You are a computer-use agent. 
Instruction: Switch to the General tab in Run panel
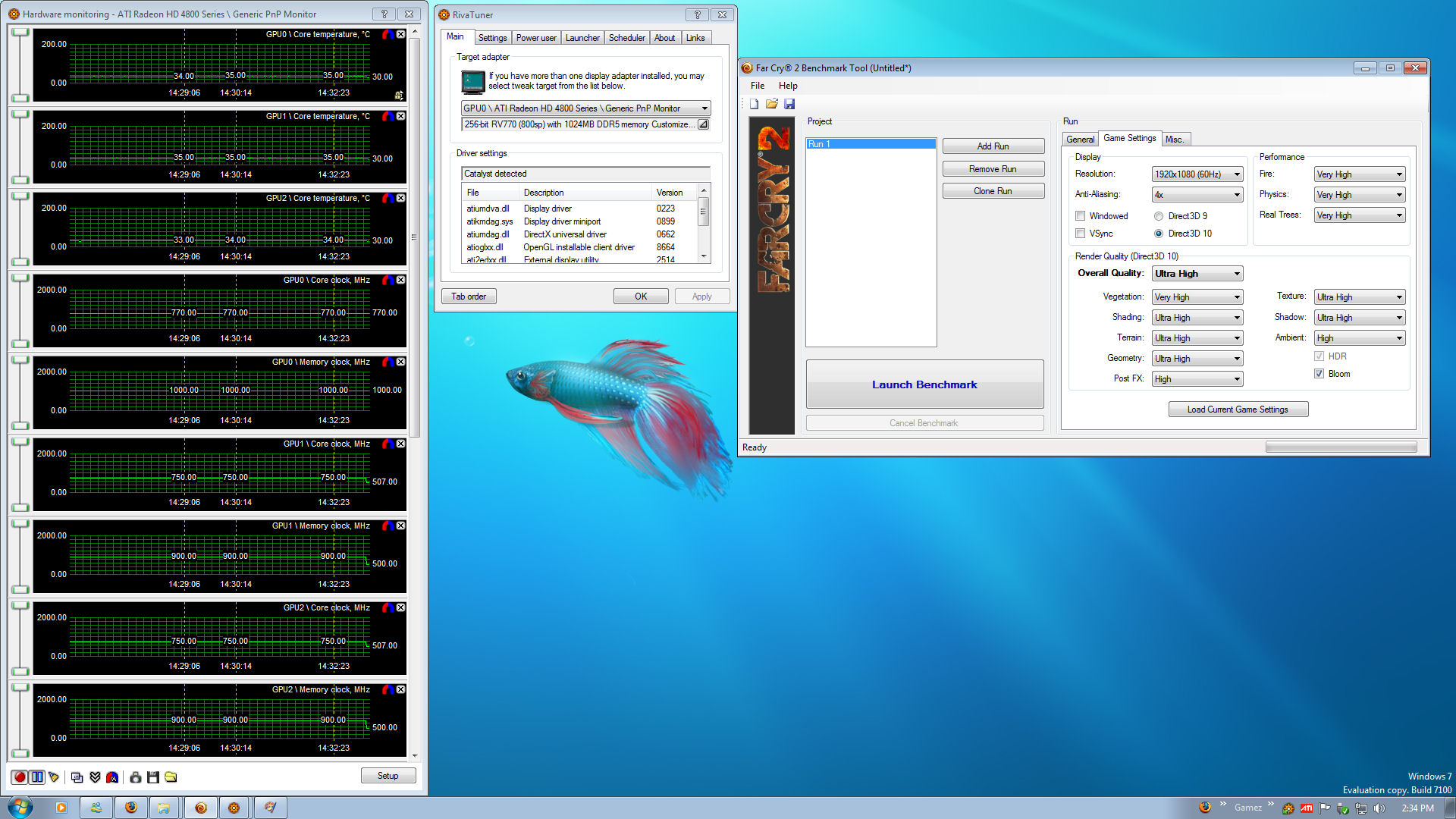1080,140
